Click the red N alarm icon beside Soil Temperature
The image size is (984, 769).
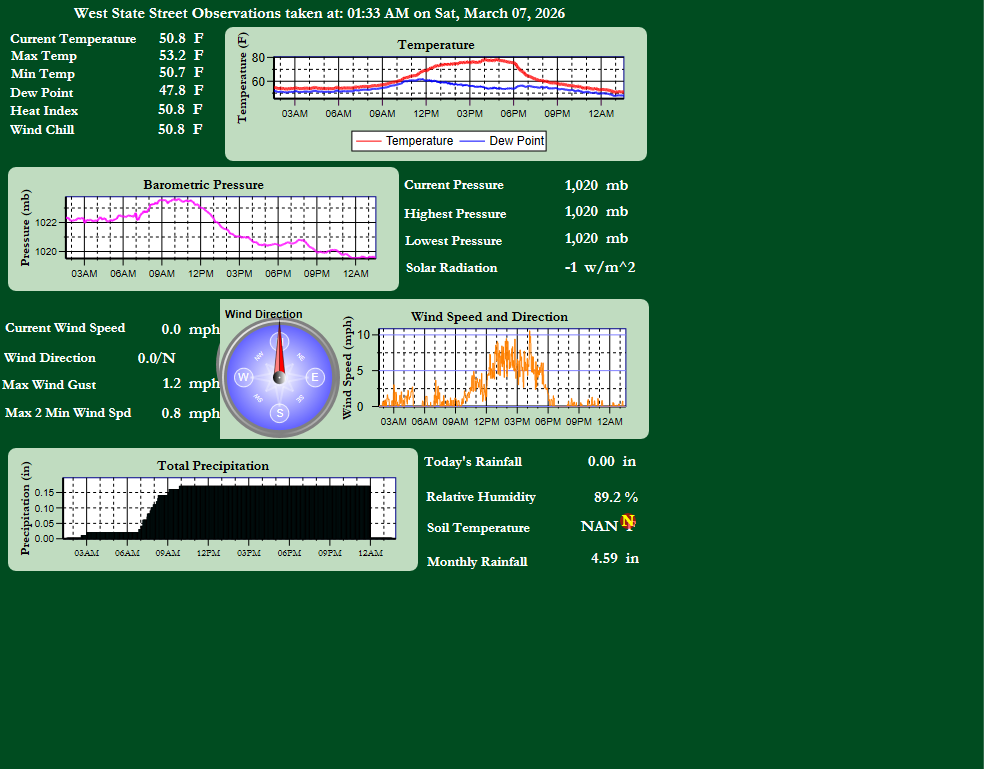pos(628,521)
